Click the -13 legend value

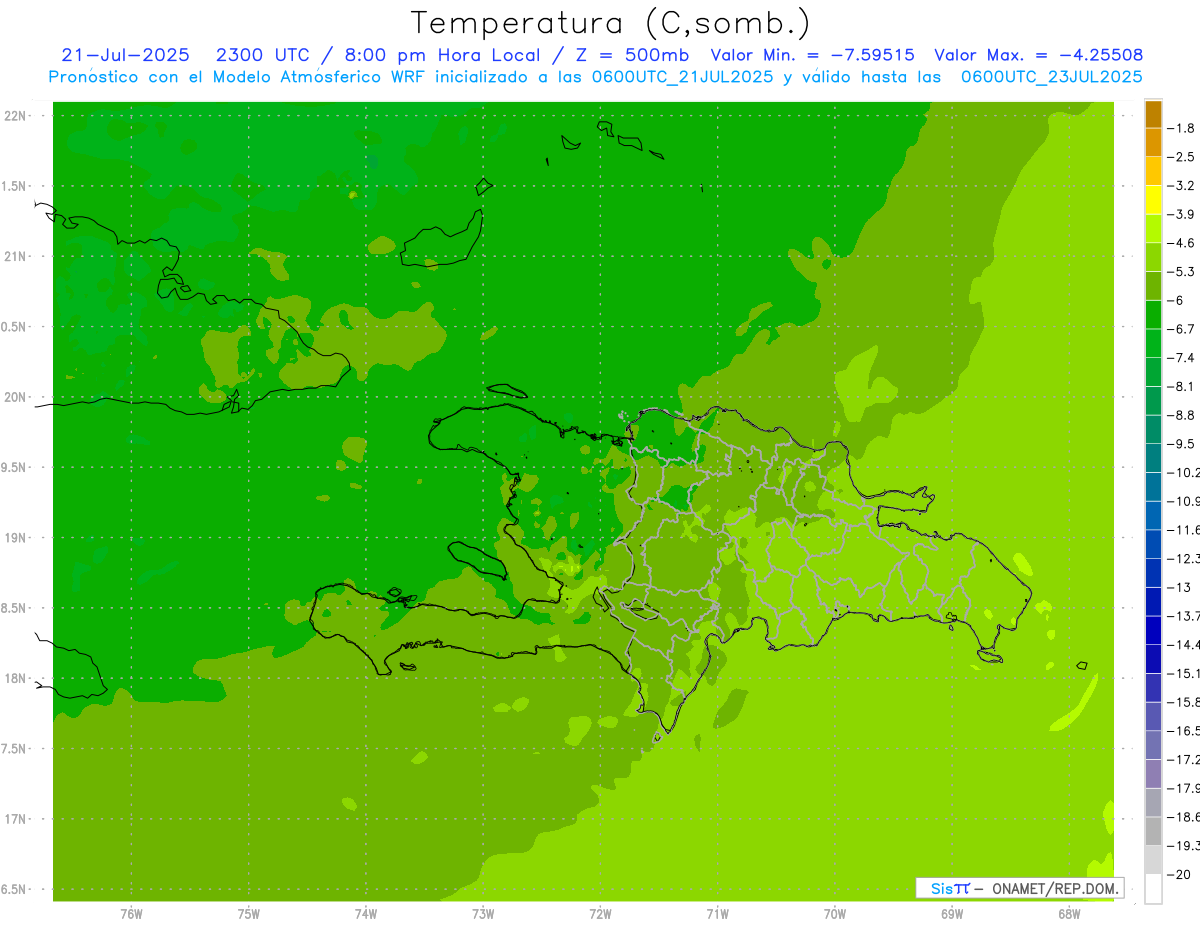[1180, 587]
